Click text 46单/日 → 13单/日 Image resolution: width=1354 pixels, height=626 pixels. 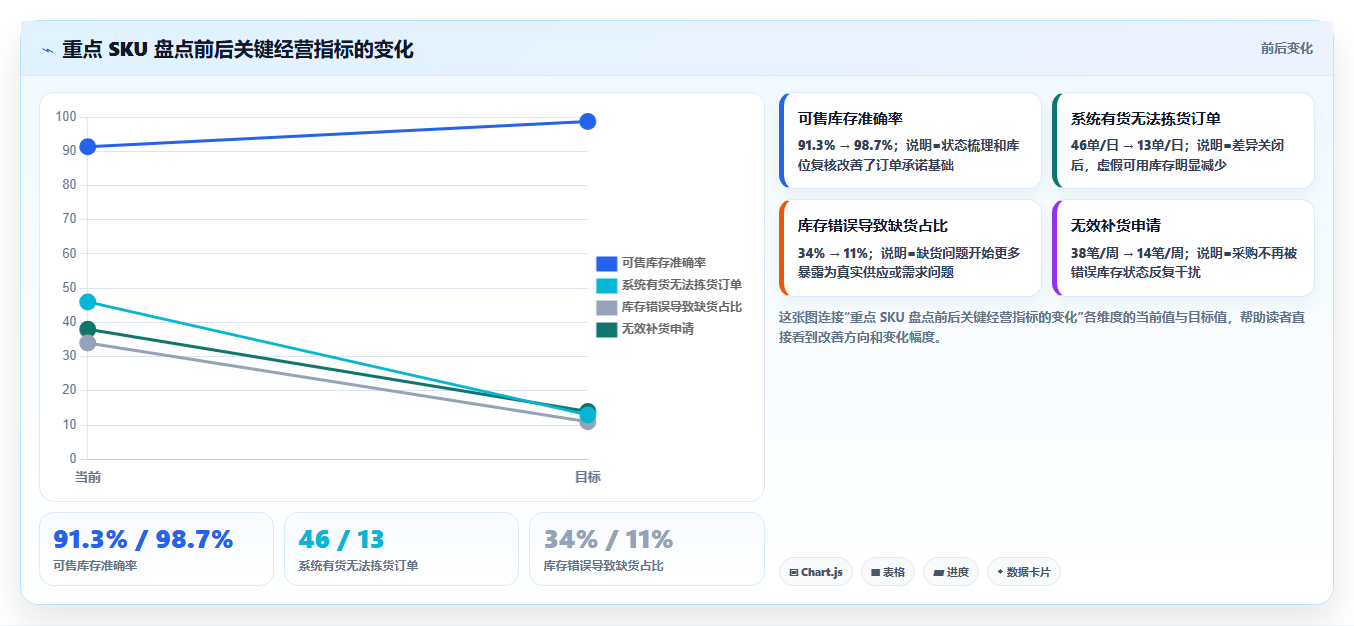(x=1127, y=146)
